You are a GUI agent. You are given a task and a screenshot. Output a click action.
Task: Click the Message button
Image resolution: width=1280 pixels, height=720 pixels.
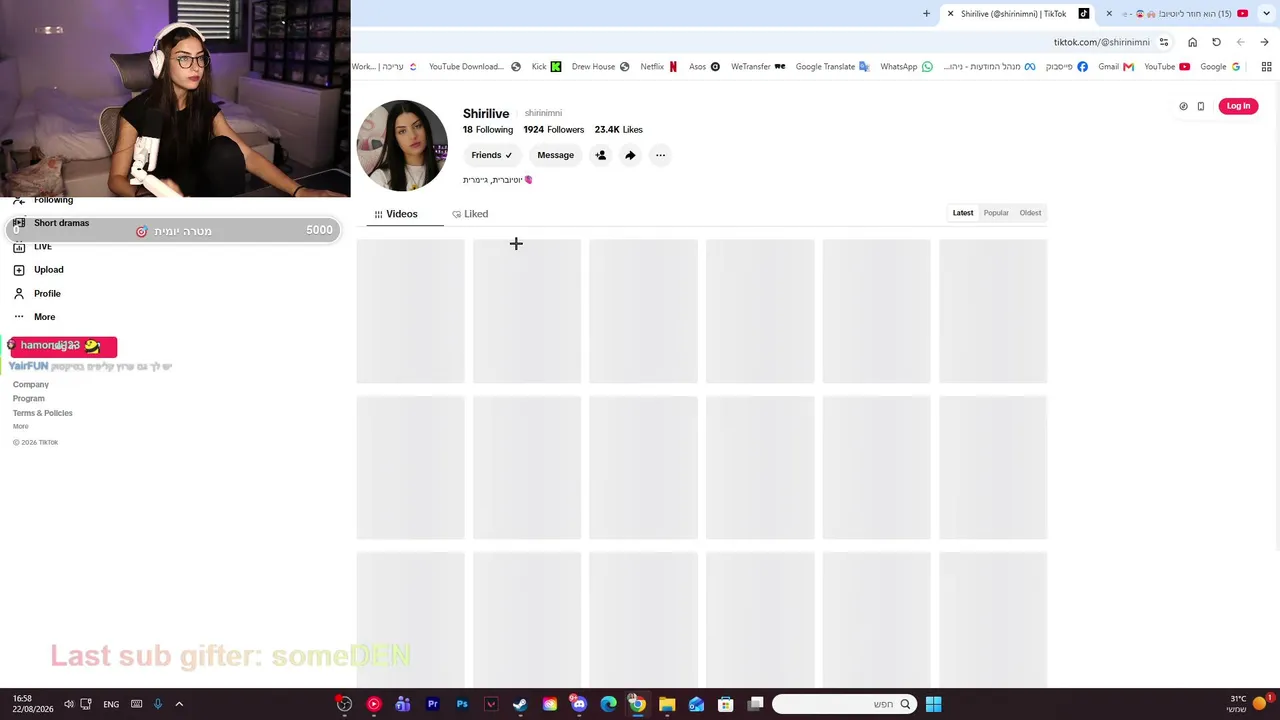[x=555, y=155]
